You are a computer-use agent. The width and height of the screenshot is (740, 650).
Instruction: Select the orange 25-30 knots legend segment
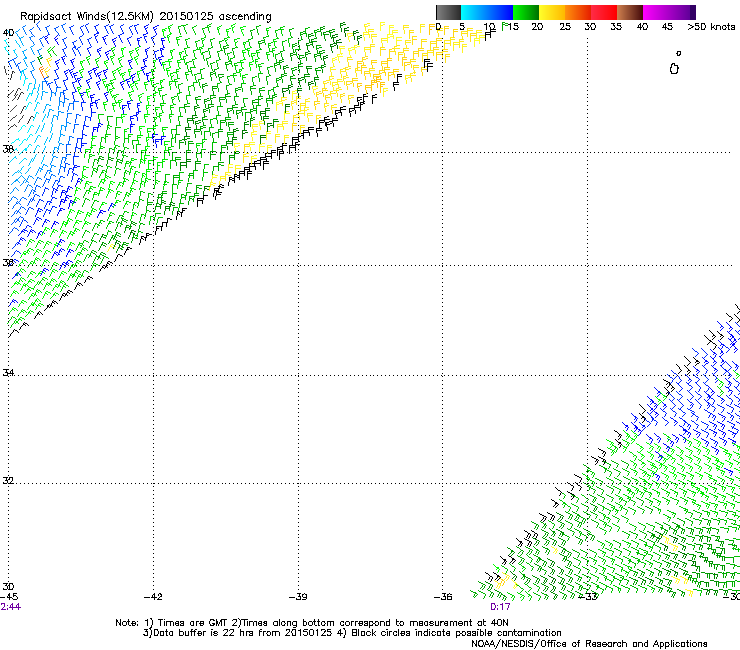[x=578, y=12]
